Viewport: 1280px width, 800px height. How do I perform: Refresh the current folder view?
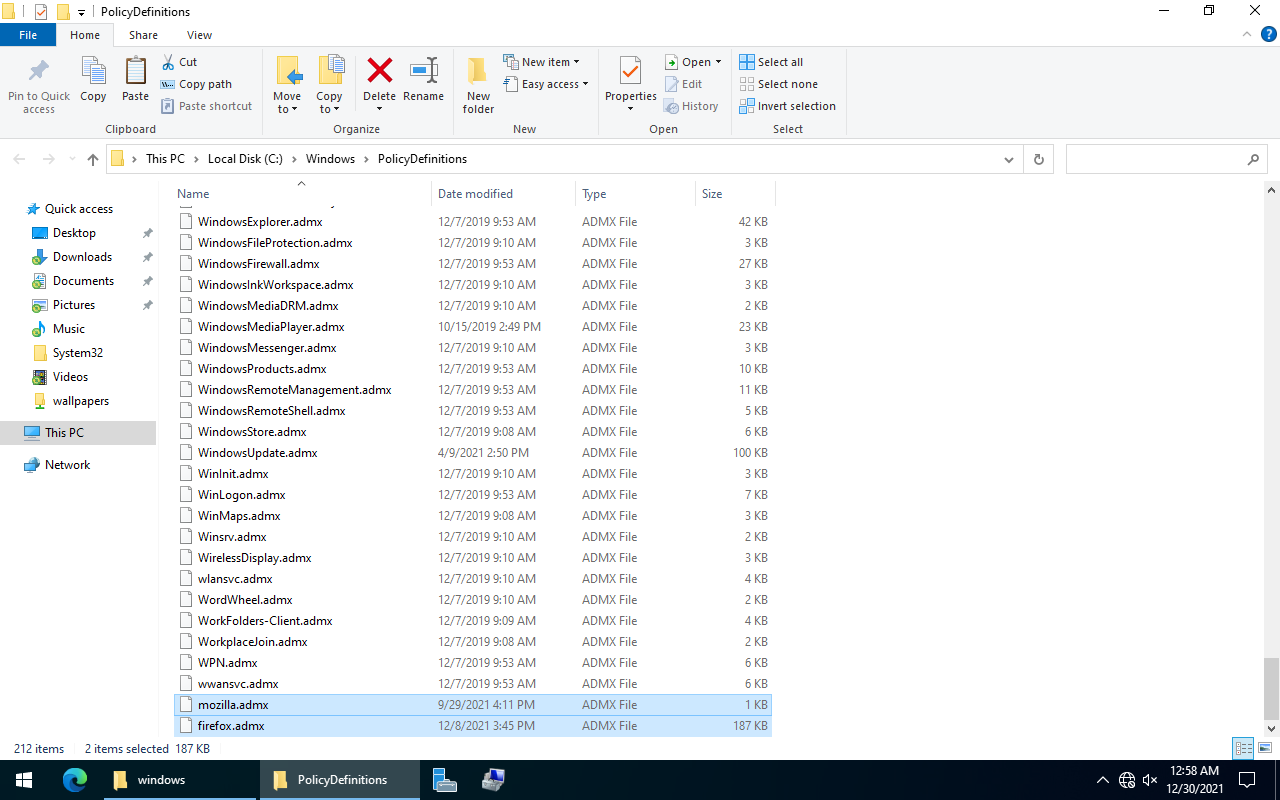1038,159
